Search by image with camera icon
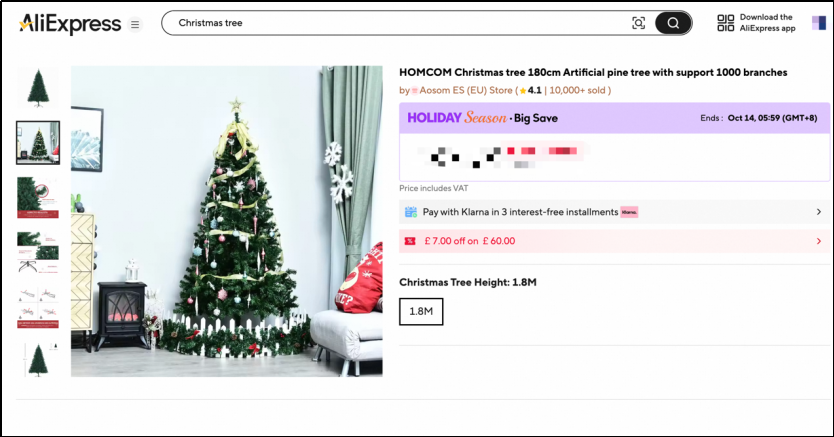Screen dimensions: 834x437 [638, 23]
